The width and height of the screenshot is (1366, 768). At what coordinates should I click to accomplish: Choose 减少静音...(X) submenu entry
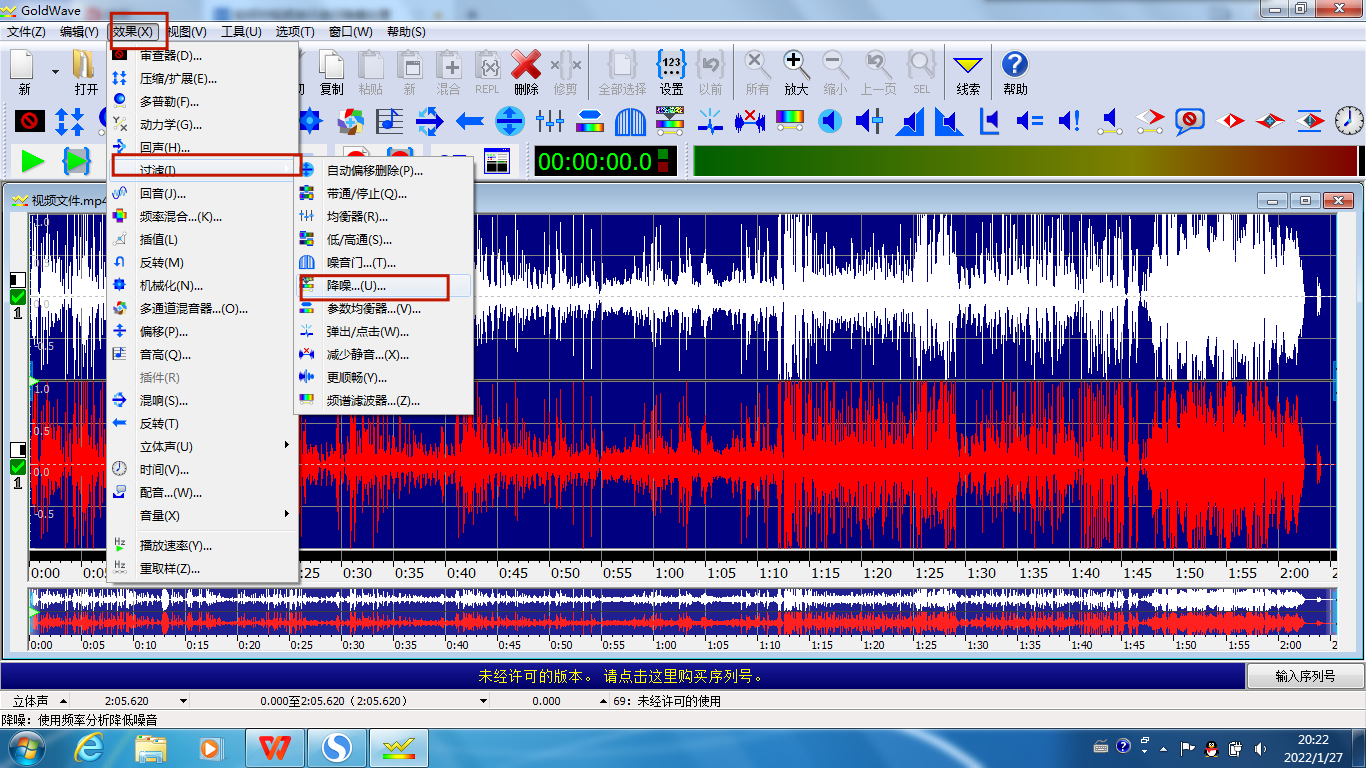[383, 354]
